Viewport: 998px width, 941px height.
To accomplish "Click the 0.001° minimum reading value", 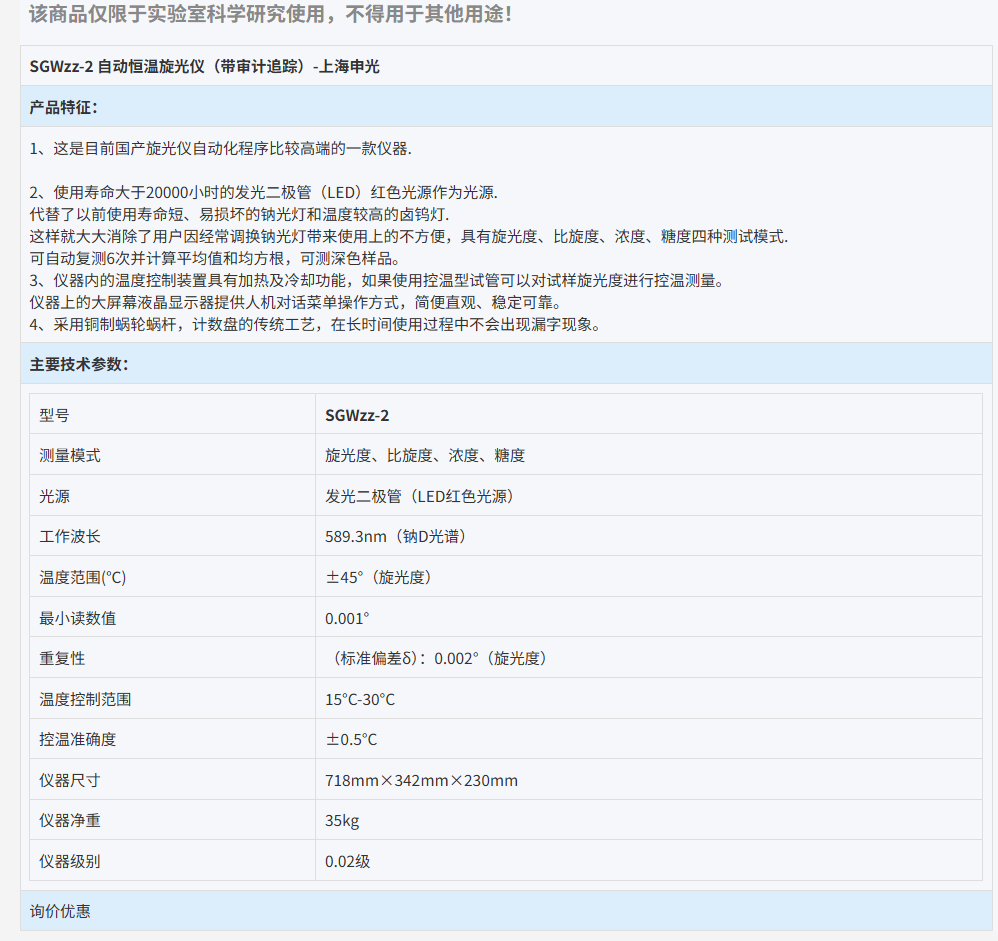I will click(x=347, y=618).
